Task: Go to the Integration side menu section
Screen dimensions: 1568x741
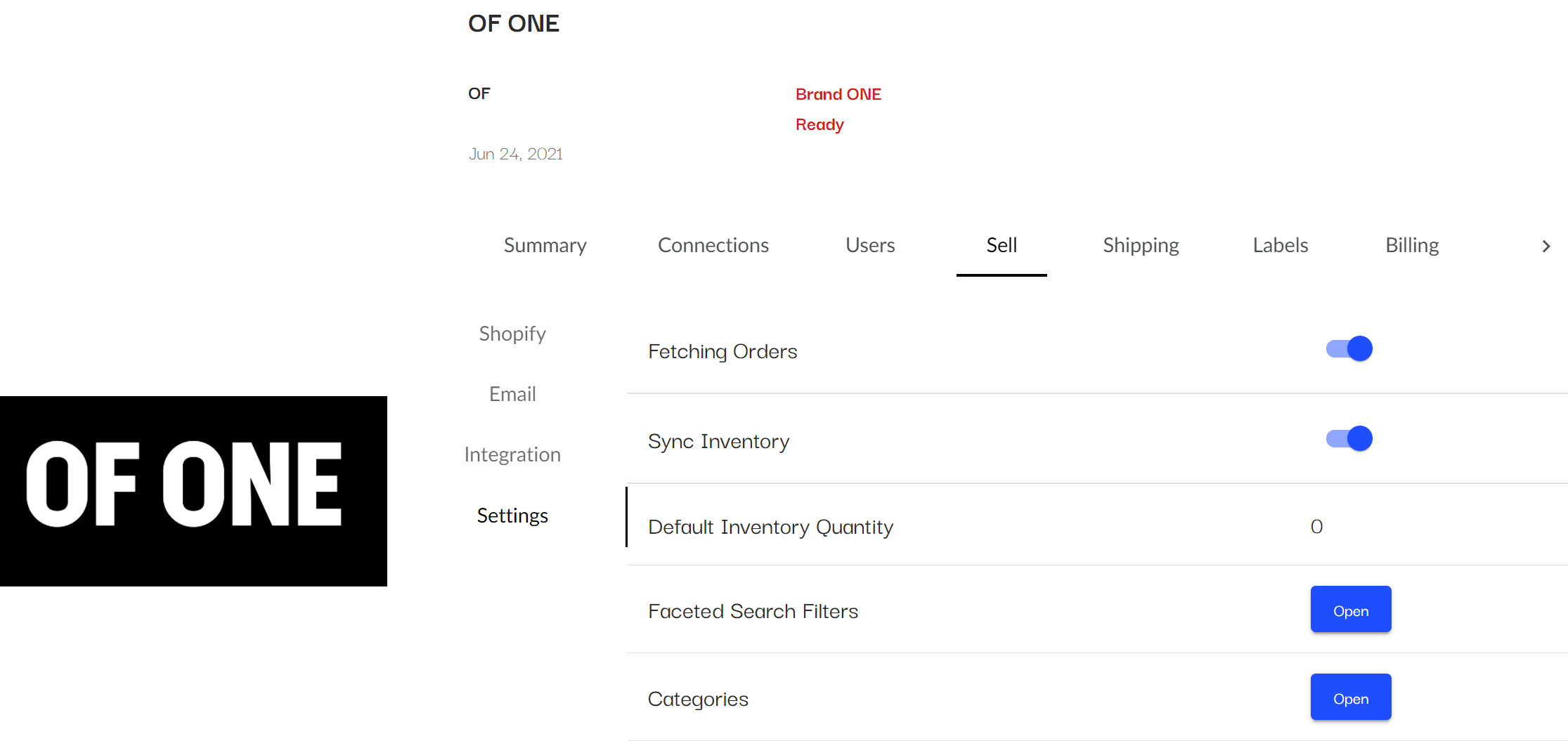Action: pyautogui.click(x=512, y=454)
